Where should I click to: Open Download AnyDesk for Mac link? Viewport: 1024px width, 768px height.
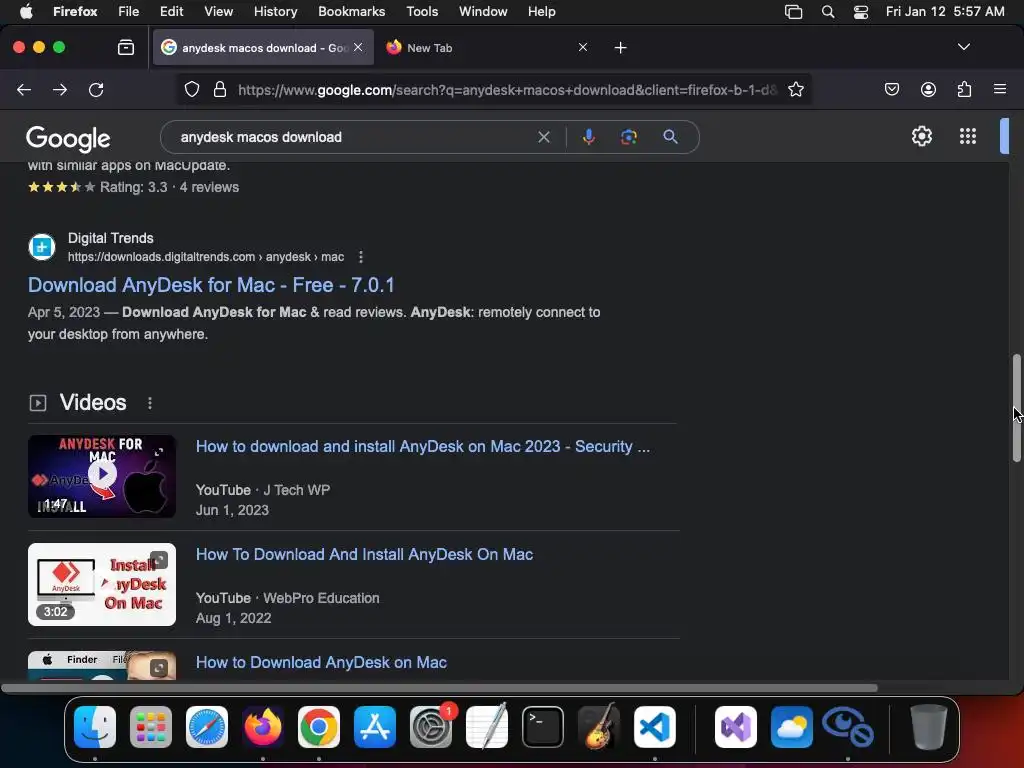(211, 285)
